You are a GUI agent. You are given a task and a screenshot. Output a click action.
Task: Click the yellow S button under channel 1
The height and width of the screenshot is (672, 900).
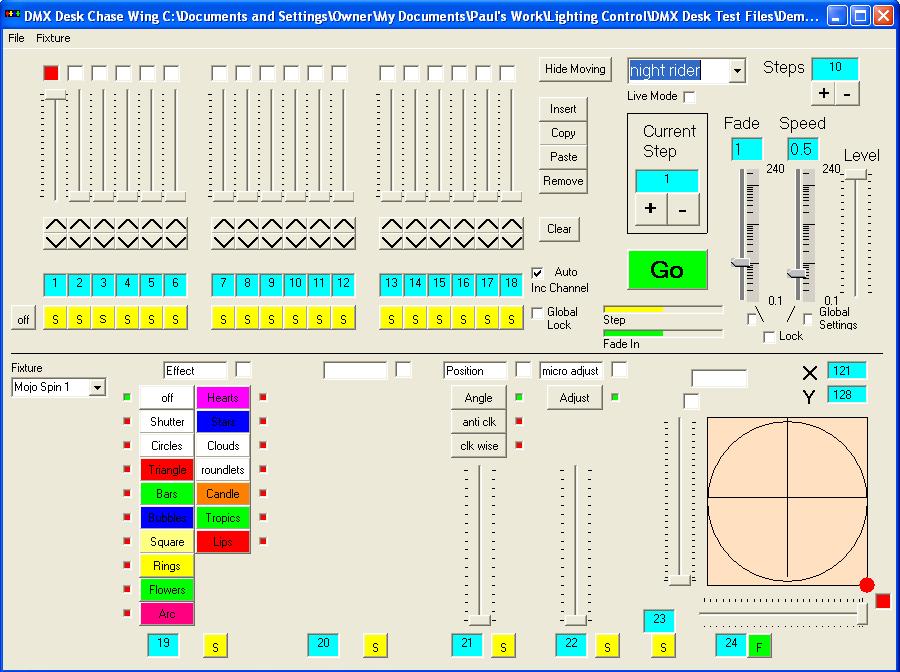(55, 318)
